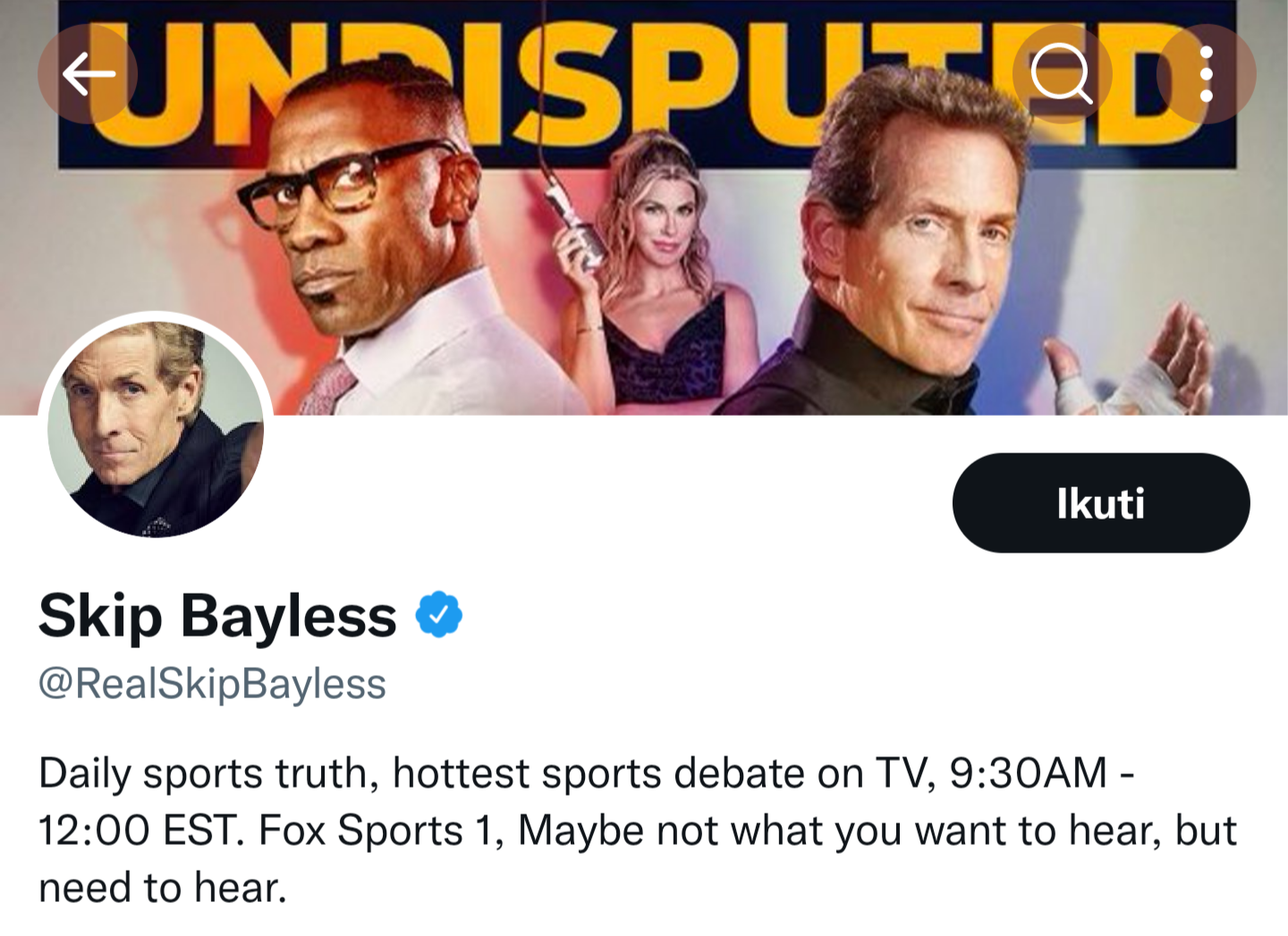Open the three-dot more options menu

tap(1206, 73)
